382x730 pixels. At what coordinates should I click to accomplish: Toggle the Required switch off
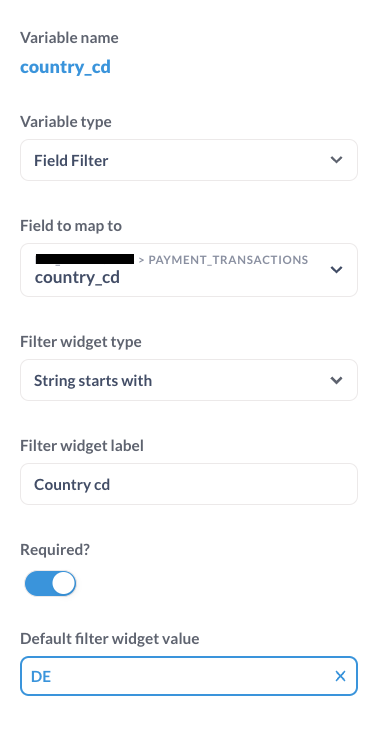pyautogui.click(x=50, y=583)
